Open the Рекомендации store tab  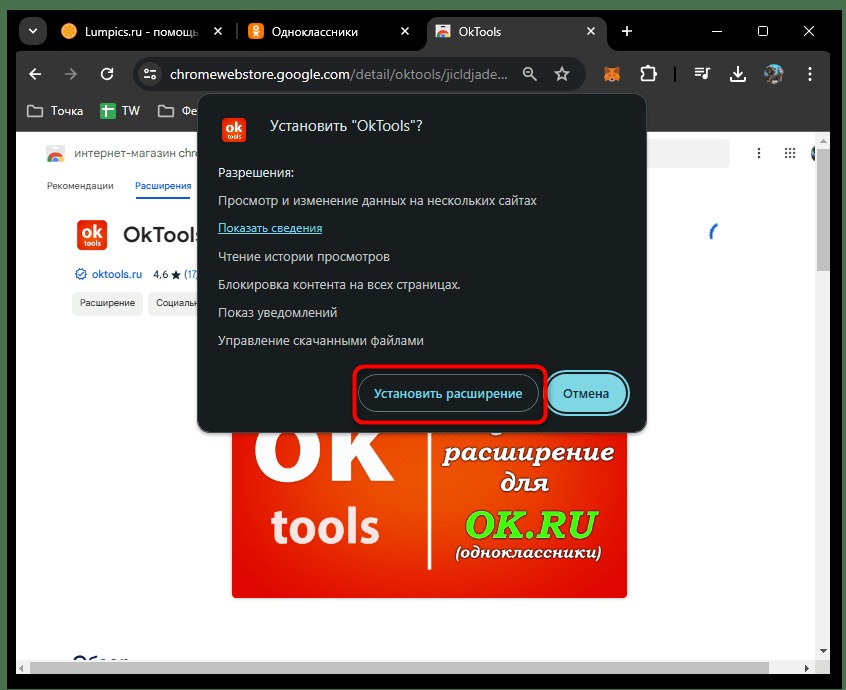pyautogui.click(x=80, y=186)
